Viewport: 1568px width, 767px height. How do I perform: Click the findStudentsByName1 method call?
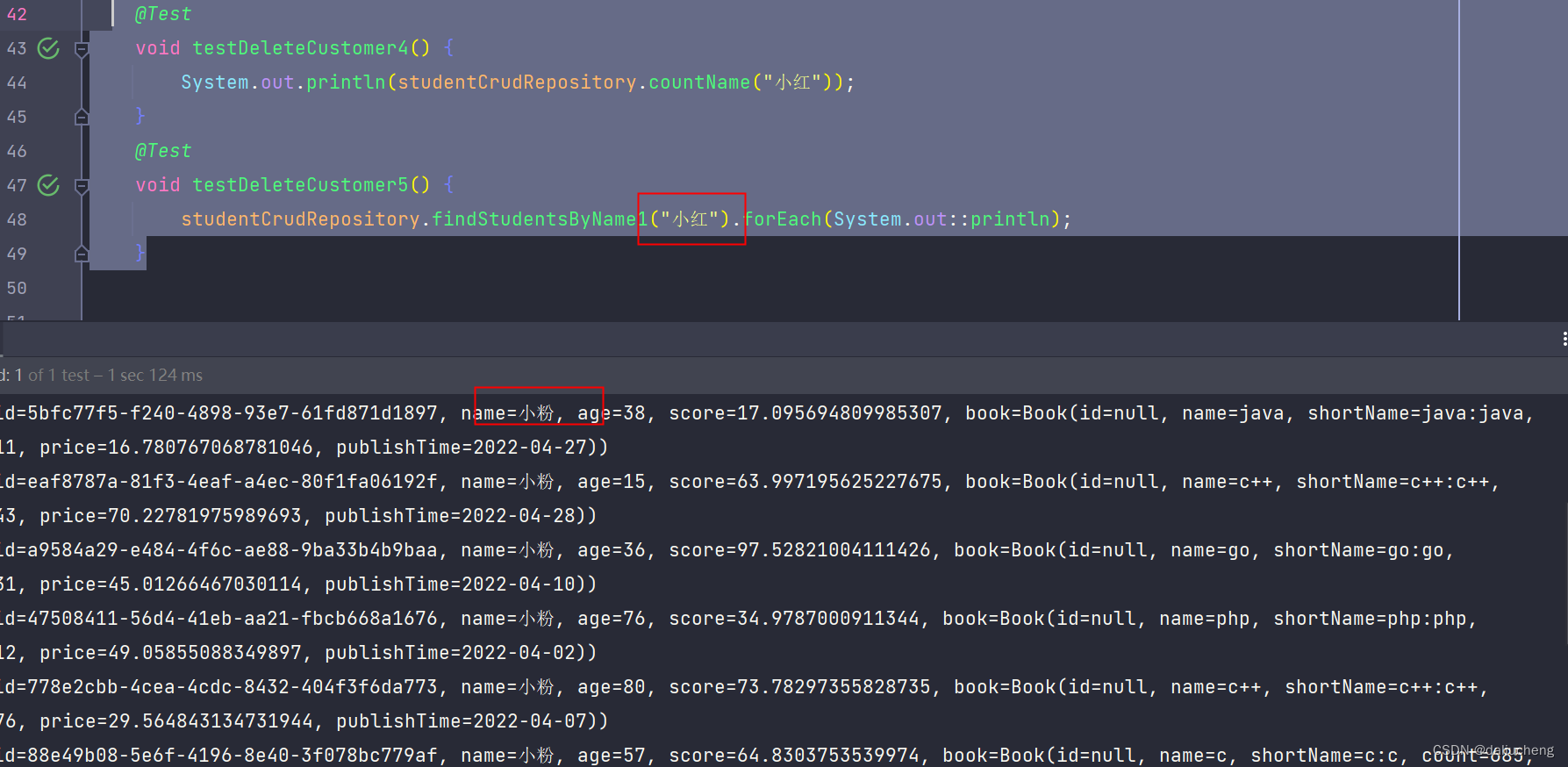click(540, 219)
